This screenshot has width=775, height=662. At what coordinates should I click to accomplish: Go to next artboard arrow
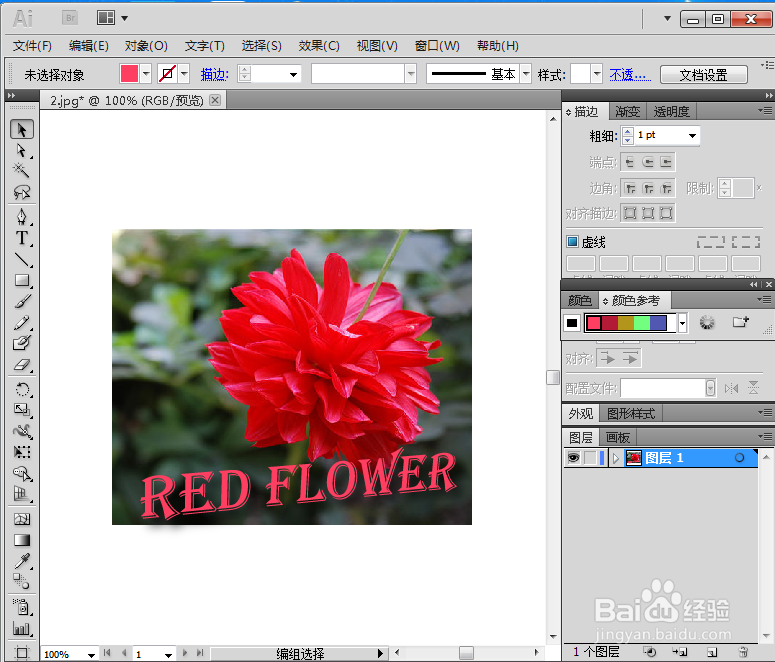click(185, 653)
